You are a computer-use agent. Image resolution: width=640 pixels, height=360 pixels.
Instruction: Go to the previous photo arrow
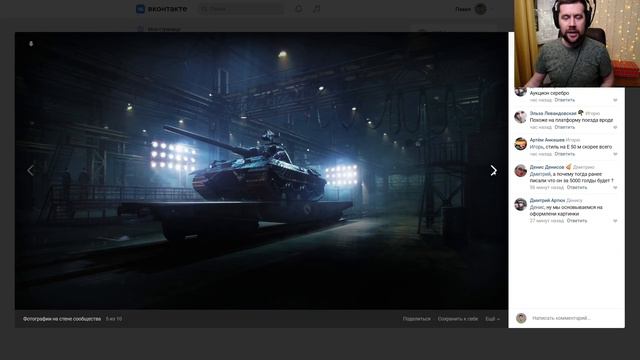point(30,170)
